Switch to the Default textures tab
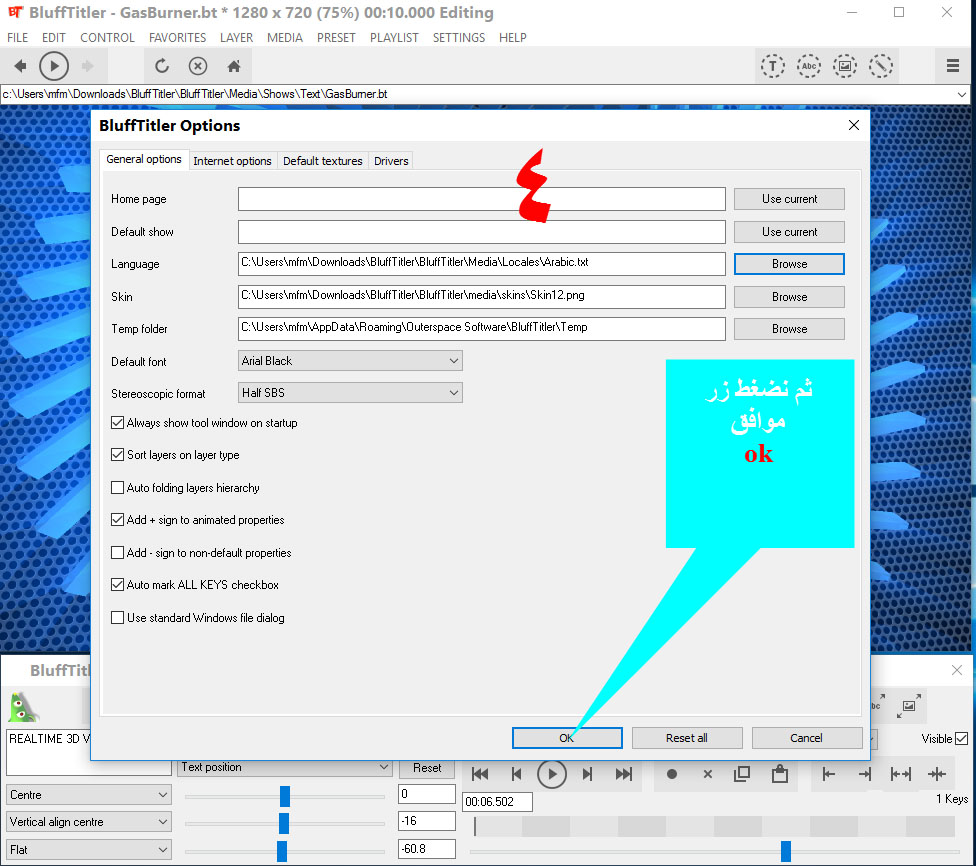 click(322, 161)
